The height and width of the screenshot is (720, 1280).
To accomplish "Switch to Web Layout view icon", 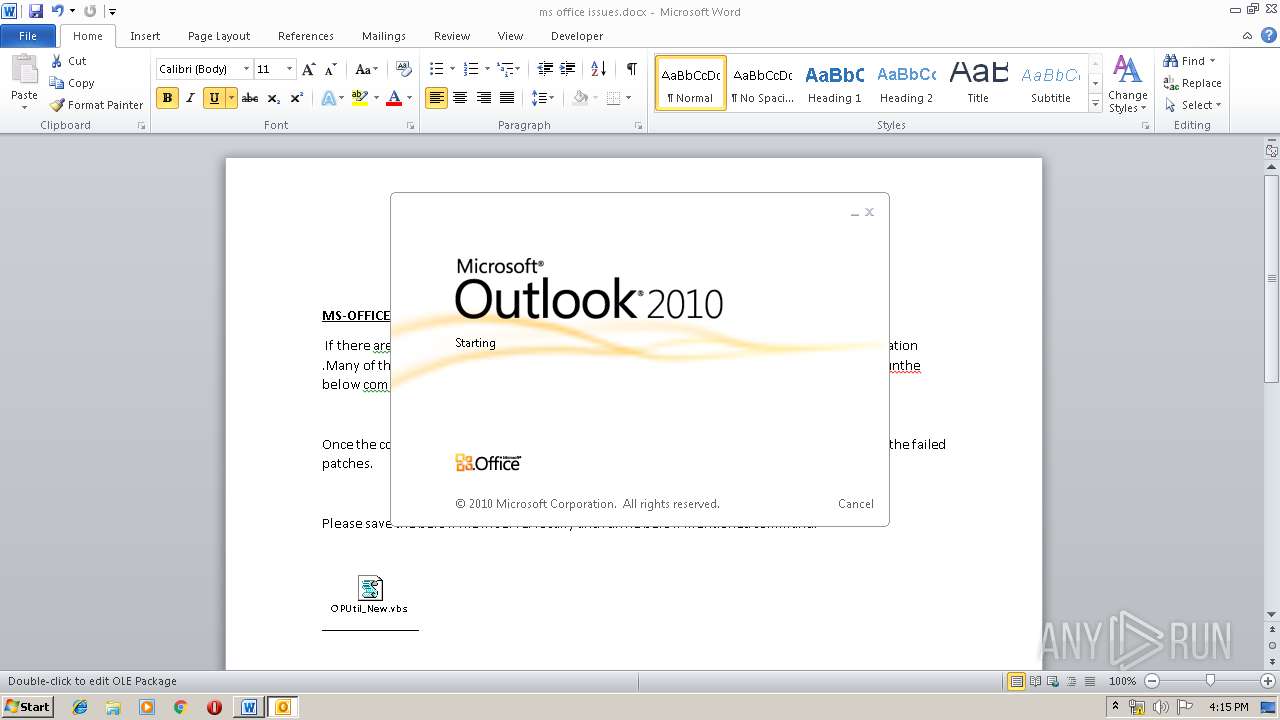I will click(x=1055, y=681).
